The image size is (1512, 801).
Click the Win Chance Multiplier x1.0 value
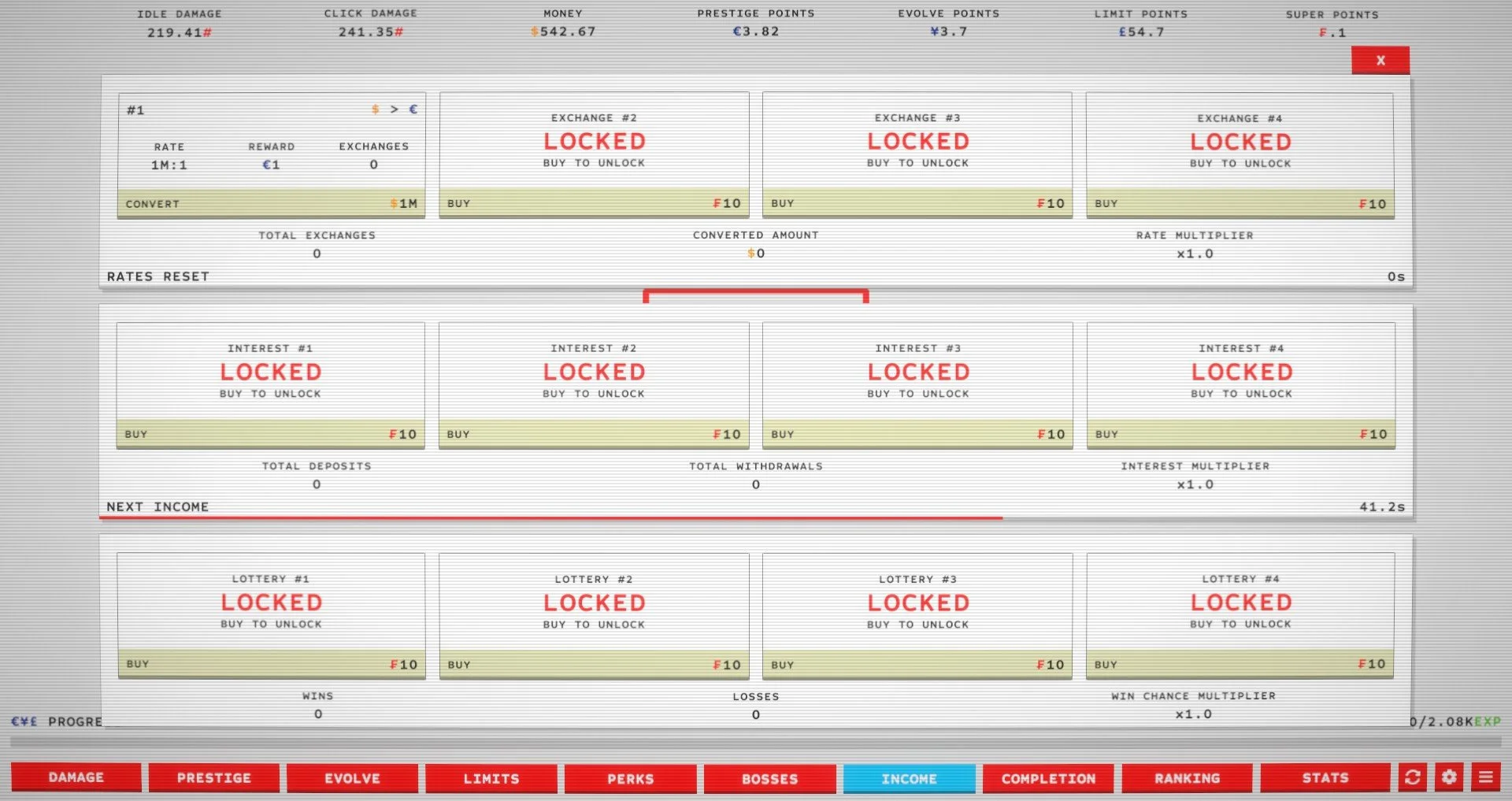pos(1193,714)
